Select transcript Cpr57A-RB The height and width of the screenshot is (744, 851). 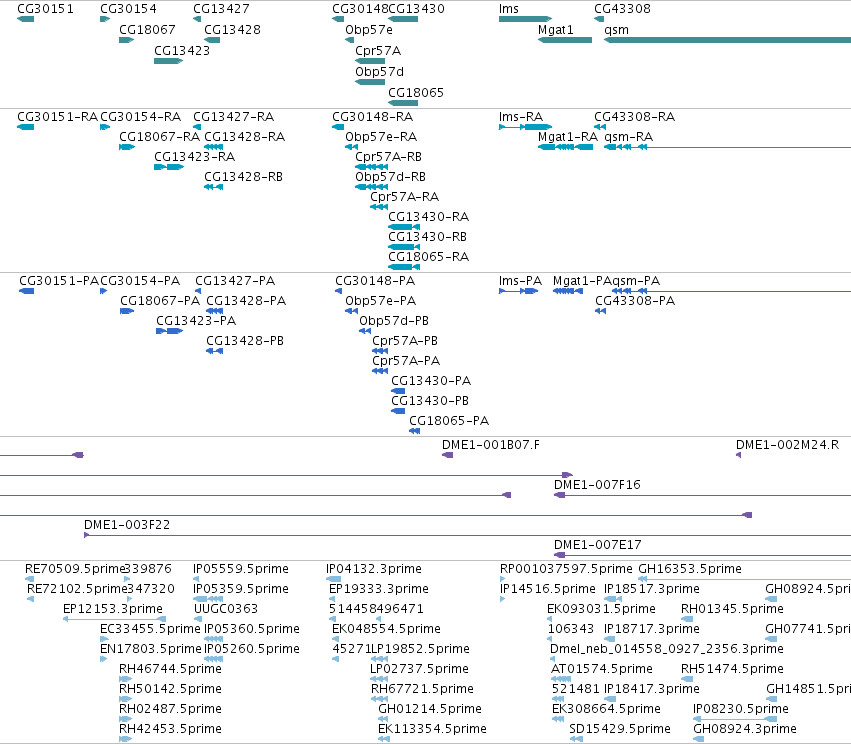coord(371,167)
